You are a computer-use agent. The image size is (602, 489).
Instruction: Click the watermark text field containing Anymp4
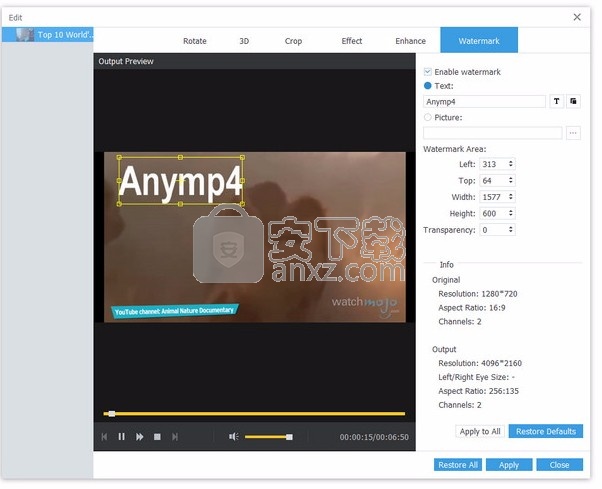click(x=484, y=102)
